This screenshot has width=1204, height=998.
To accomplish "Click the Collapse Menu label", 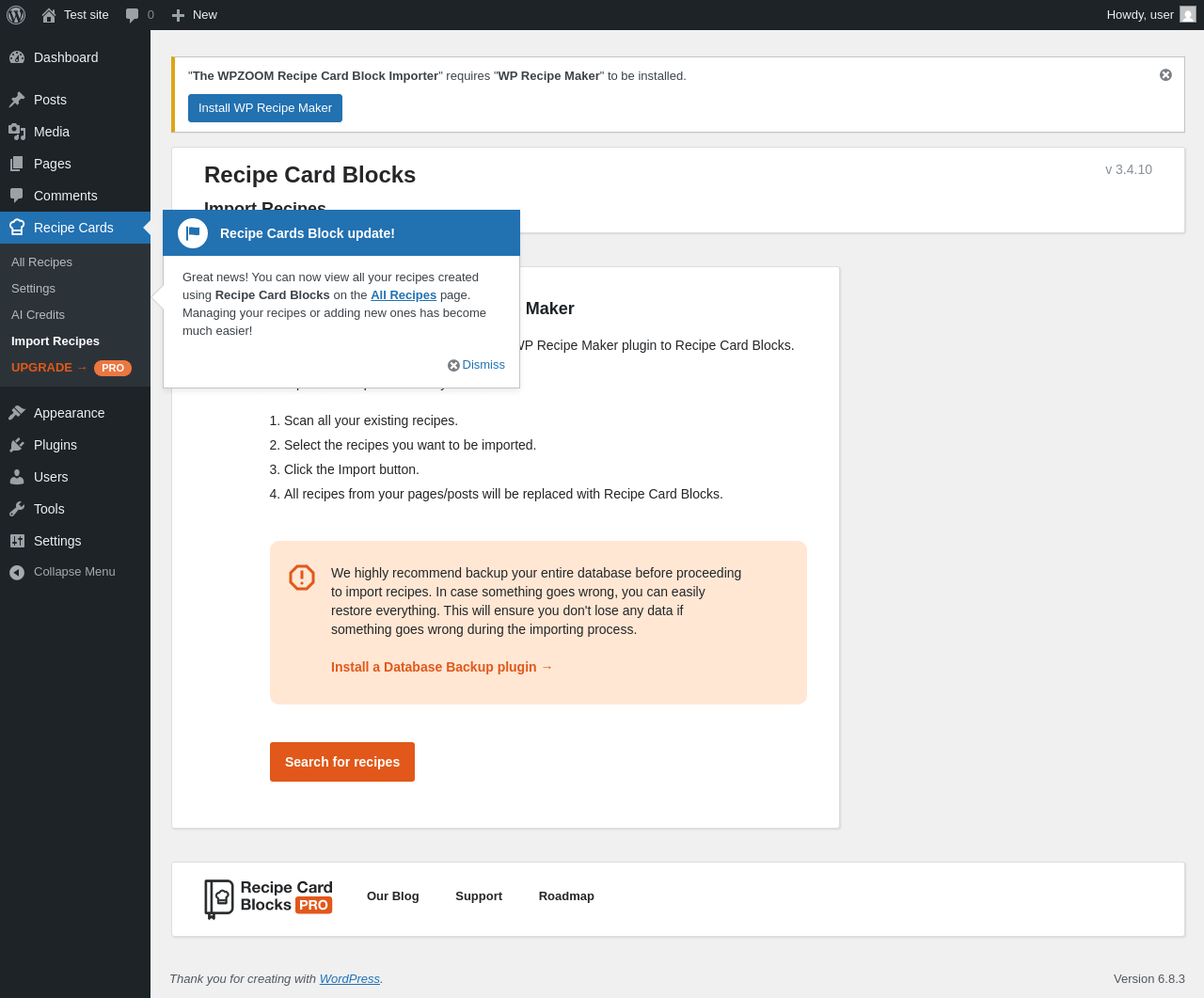I will [74, 572].
